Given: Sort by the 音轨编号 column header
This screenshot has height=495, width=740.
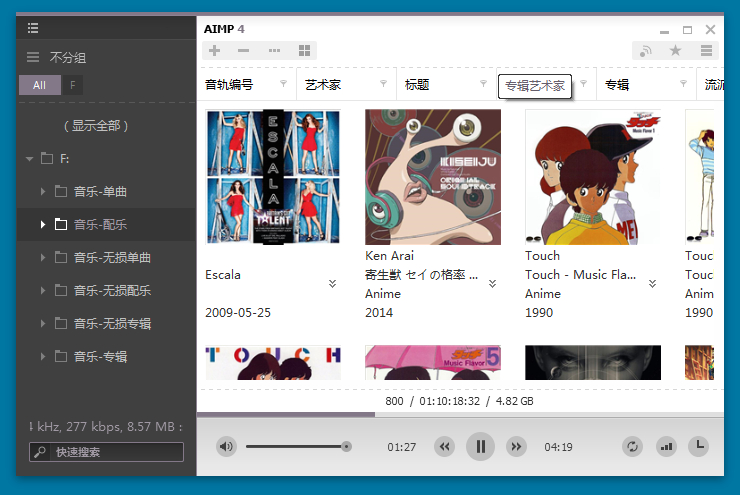Looking at the screenshot, I should pyautogui.click(x=229, y=85).
